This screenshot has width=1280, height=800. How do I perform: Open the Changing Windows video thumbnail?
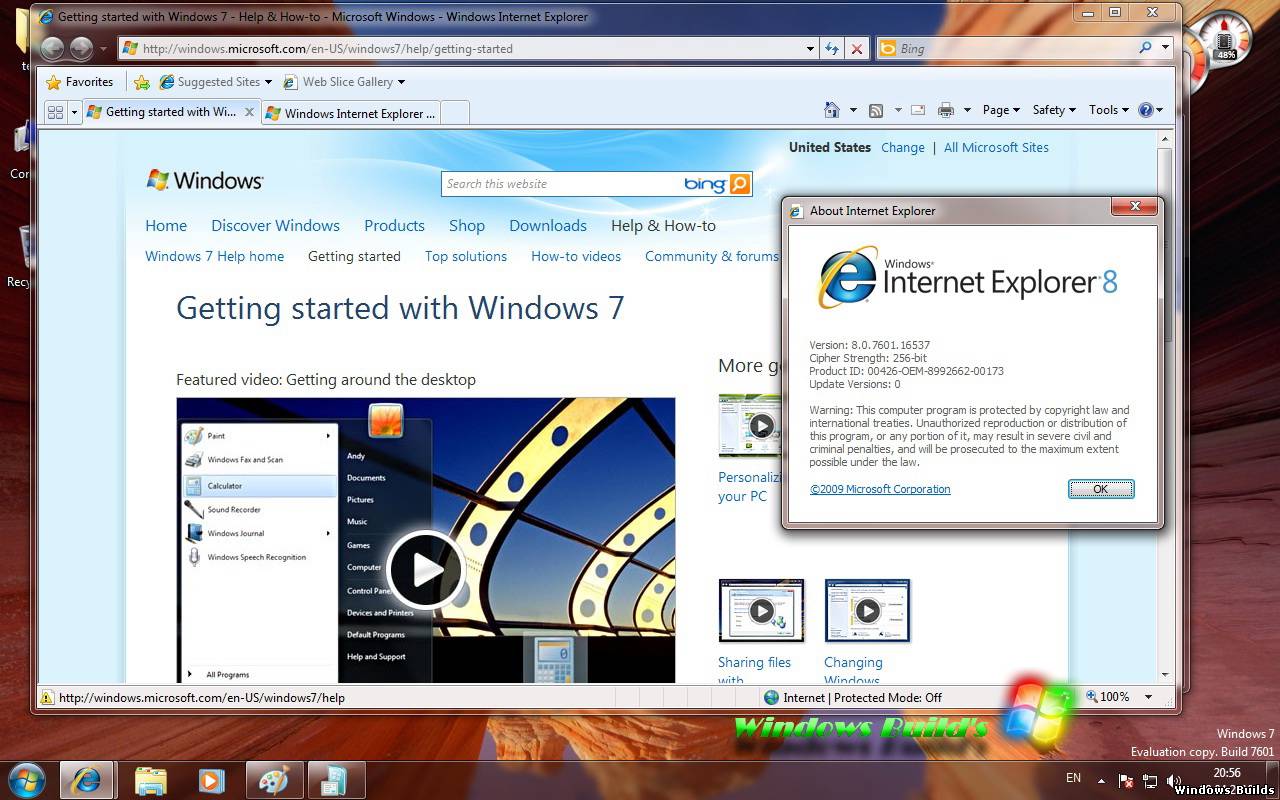[867, 610]
